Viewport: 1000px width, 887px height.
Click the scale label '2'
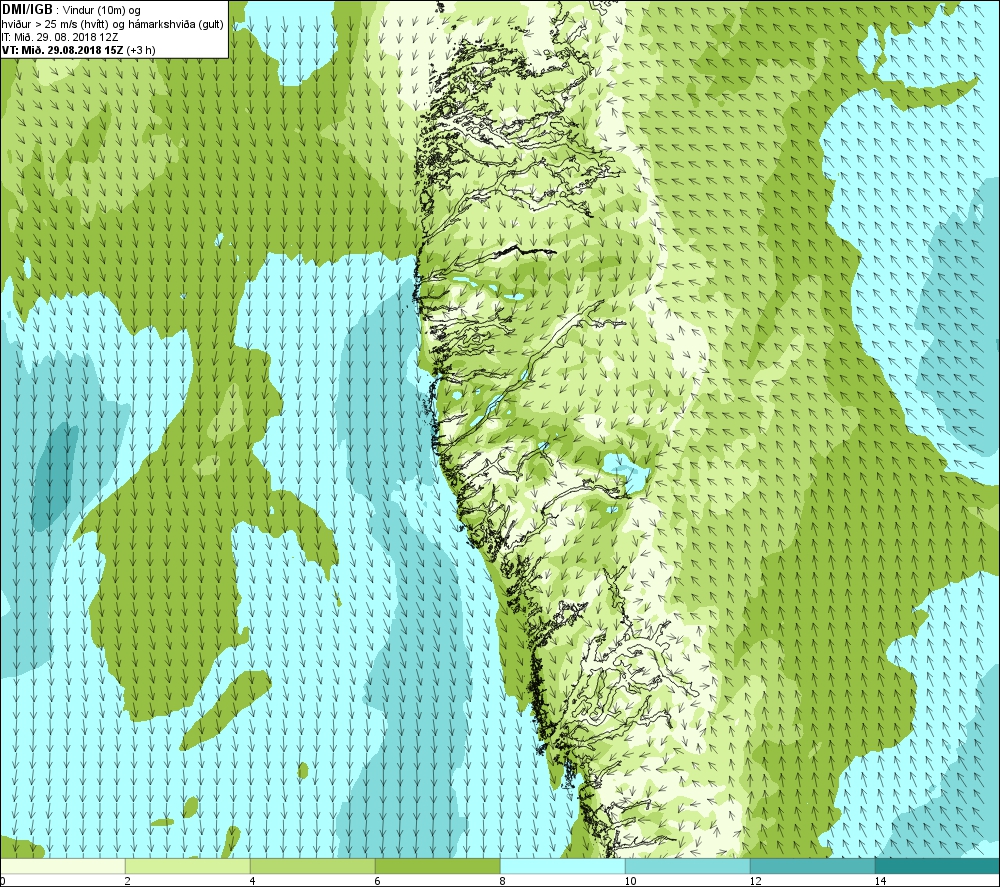click(x=128, y=881)
